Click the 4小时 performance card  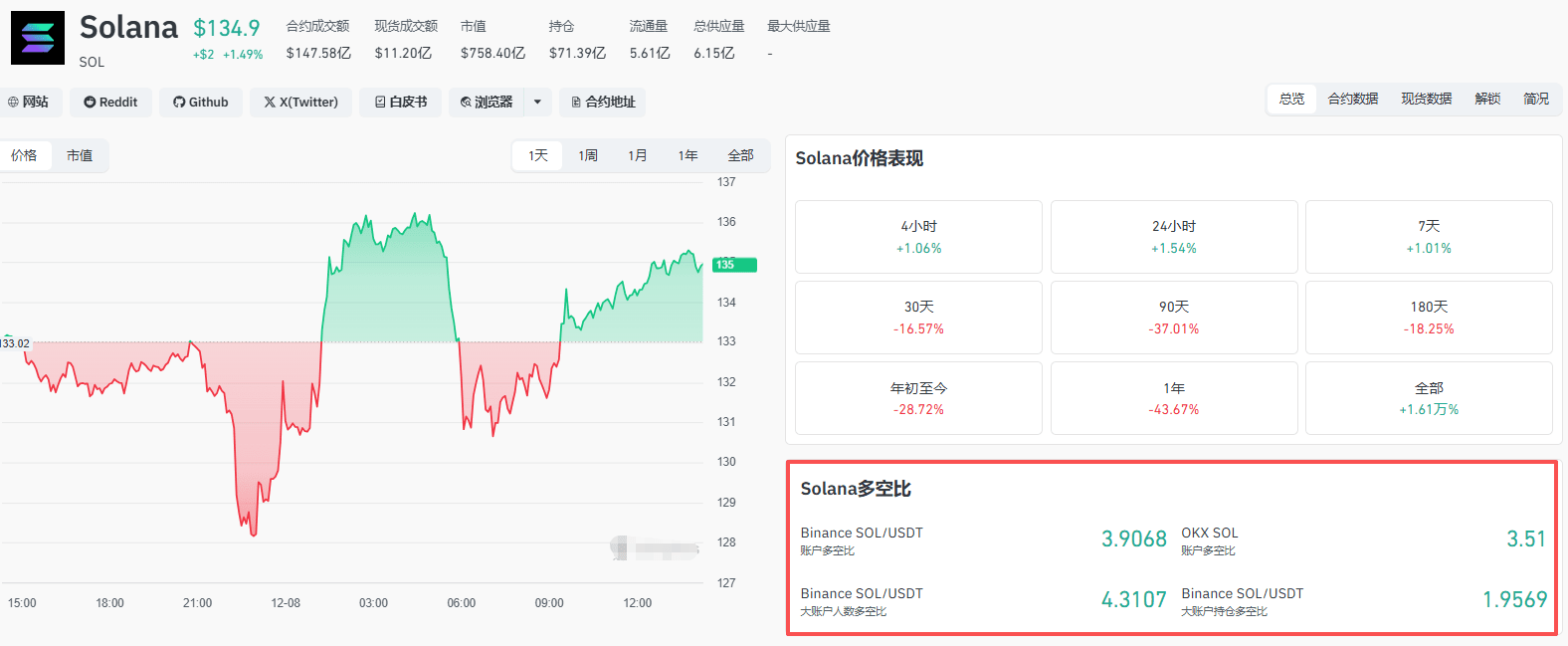tap(918, 237)
